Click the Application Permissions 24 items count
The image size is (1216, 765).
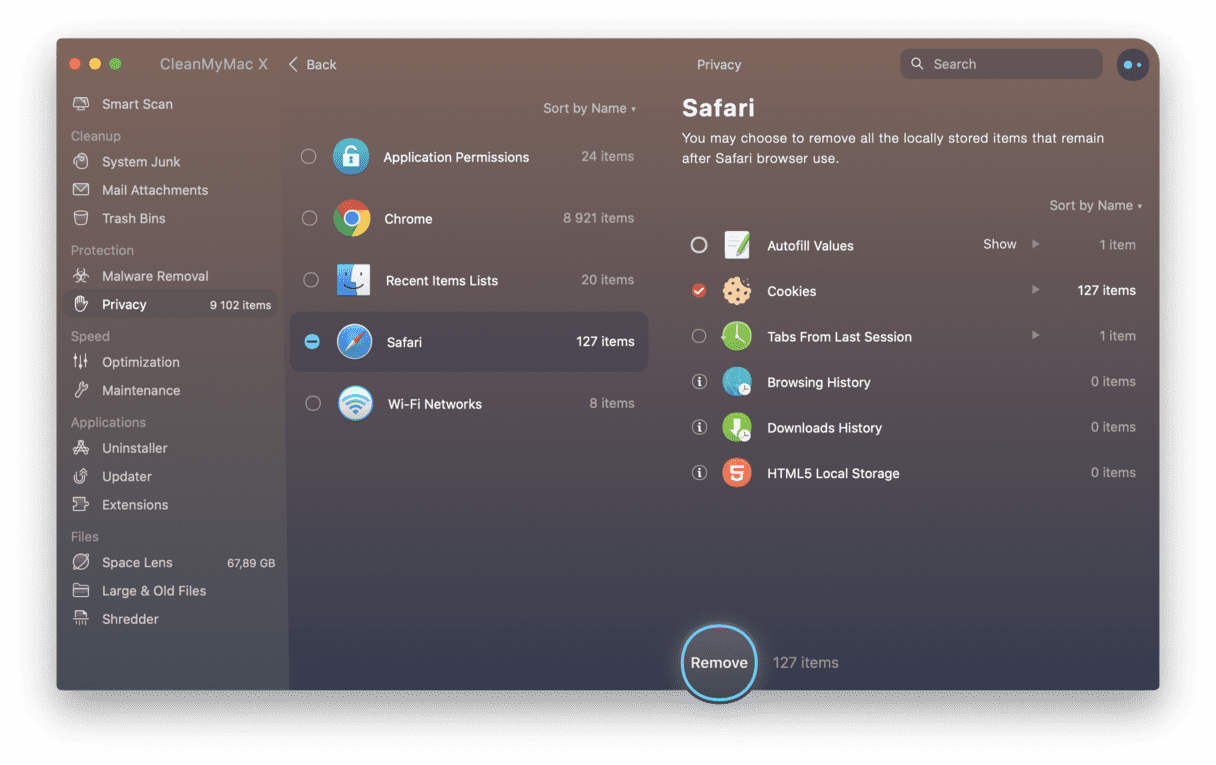[608, 156]
